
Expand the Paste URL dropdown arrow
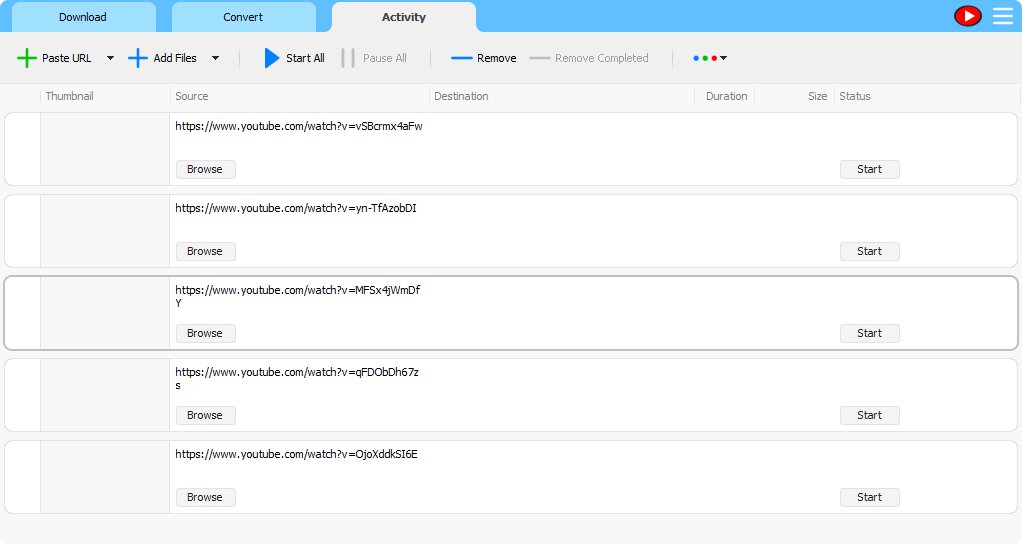[x=110, y=58]
